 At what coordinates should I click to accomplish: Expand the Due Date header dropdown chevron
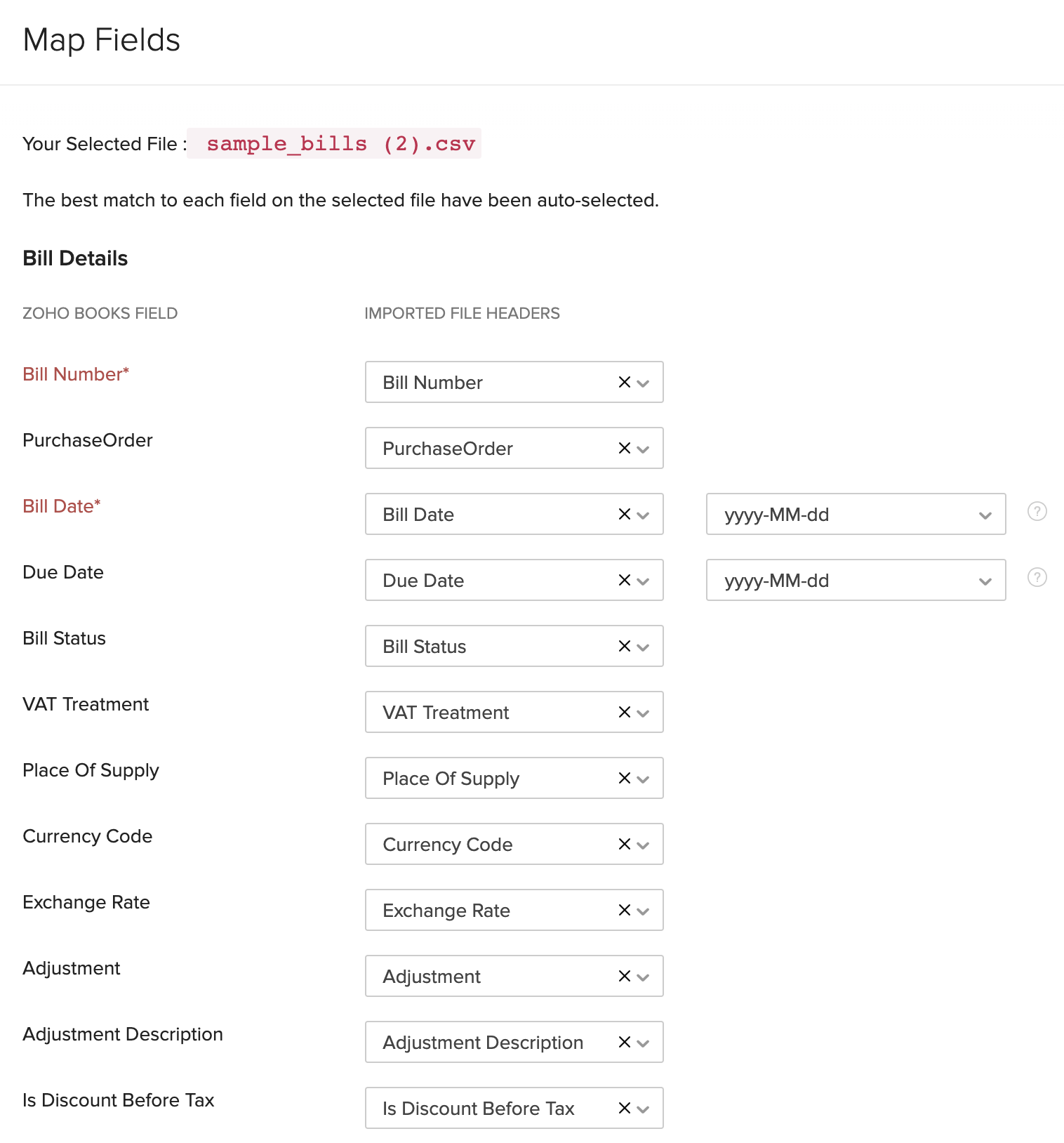coord(644,581)
